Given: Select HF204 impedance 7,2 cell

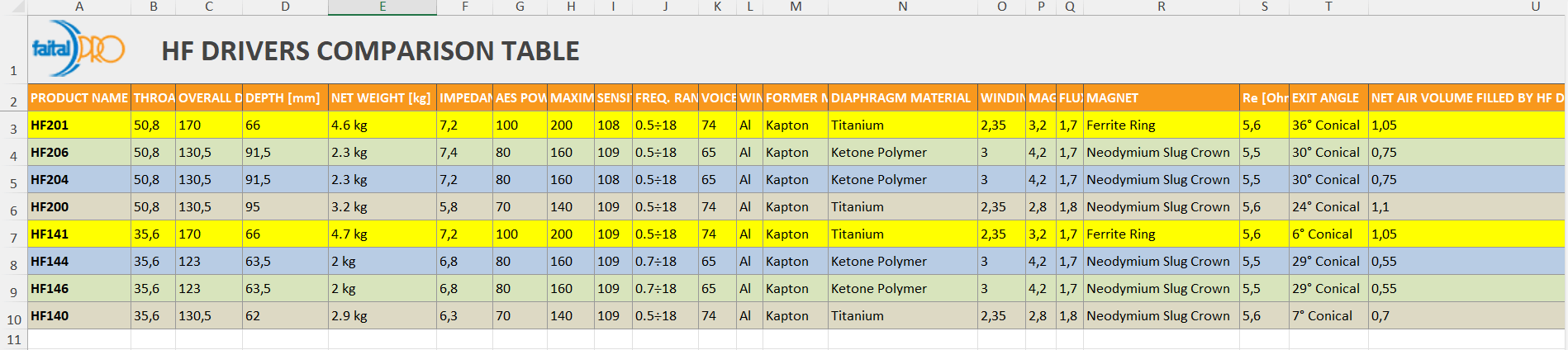Looking at the screenshot, I should click(465, 180).
